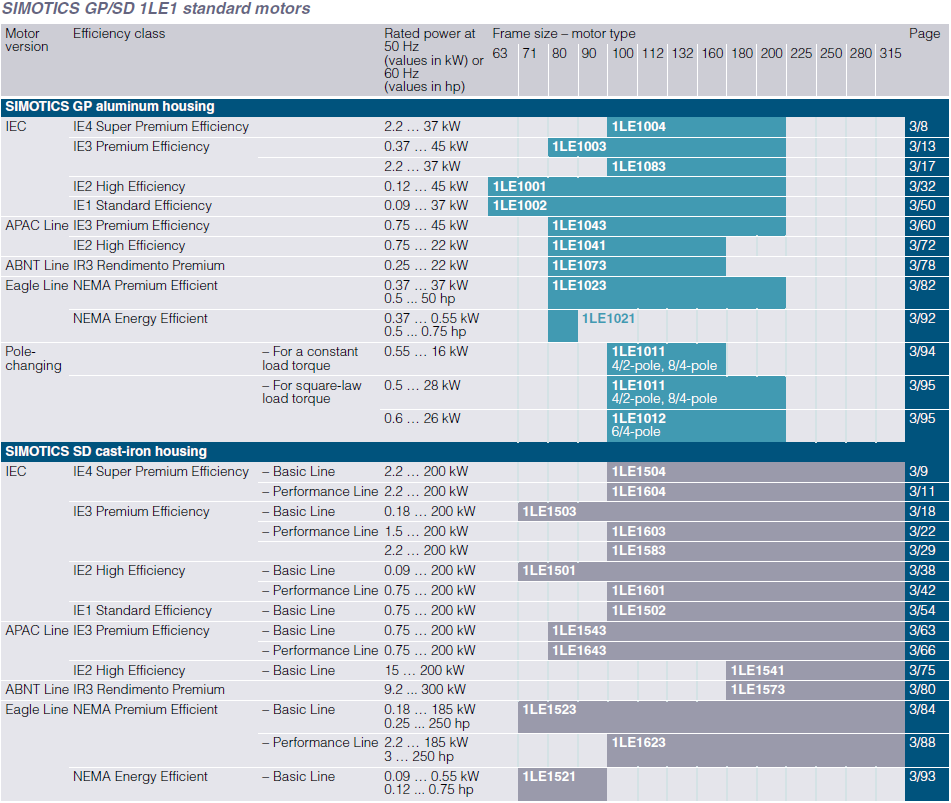Click page reference 3/29
951x803 pixels.
click(x=922, y=551)
